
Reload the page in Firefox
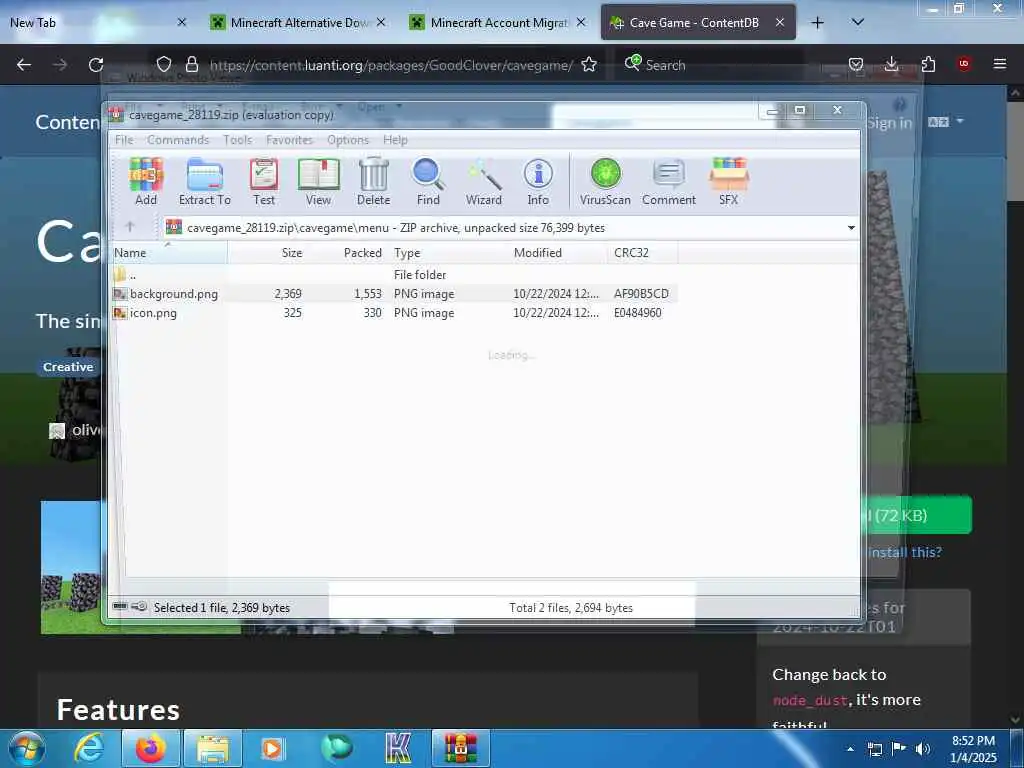96,65
